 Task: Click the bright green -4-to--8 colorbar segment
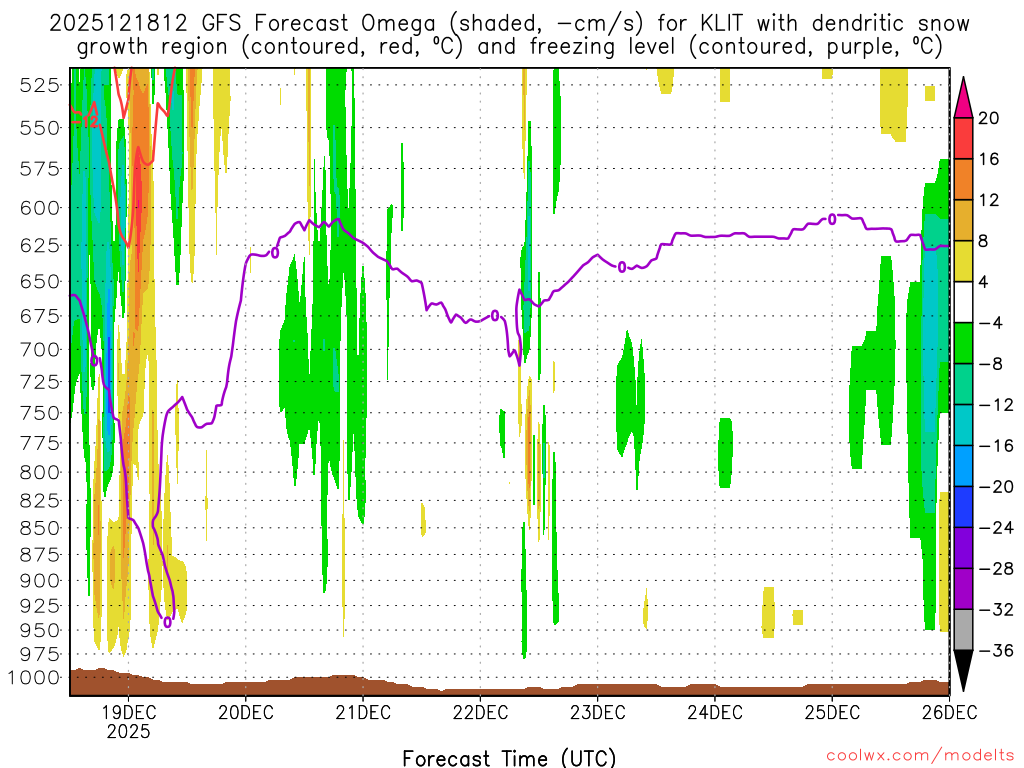coord(963,343)
